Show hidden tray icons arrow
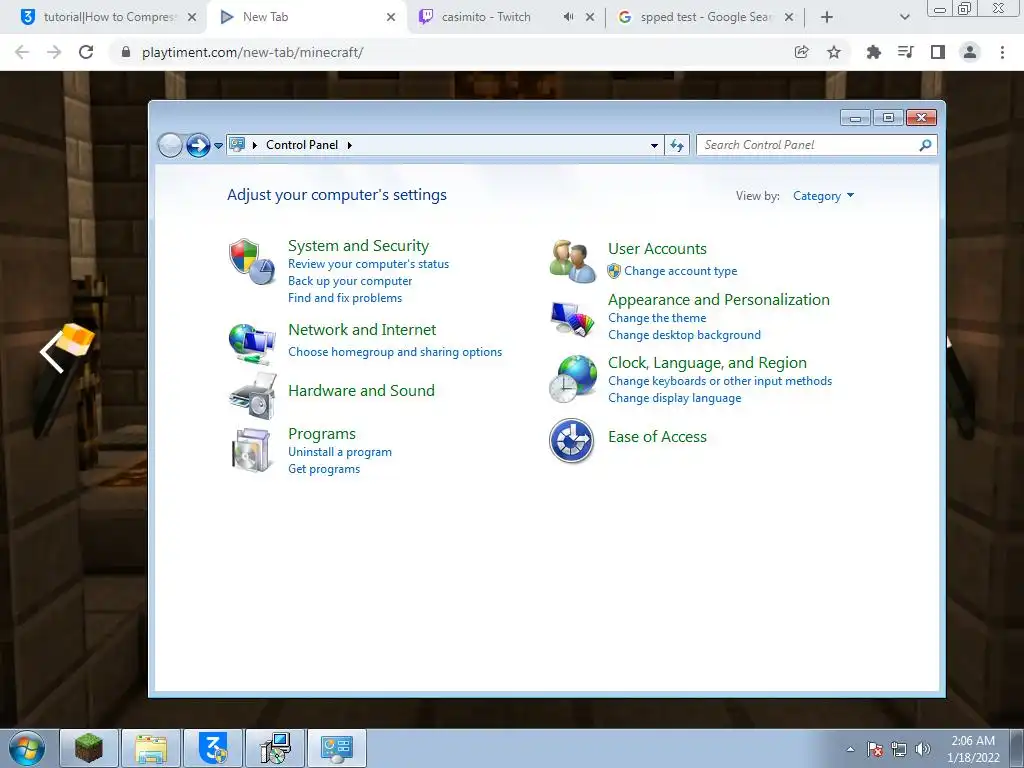Screen dimensions: 1024x768 coord(850,749)
